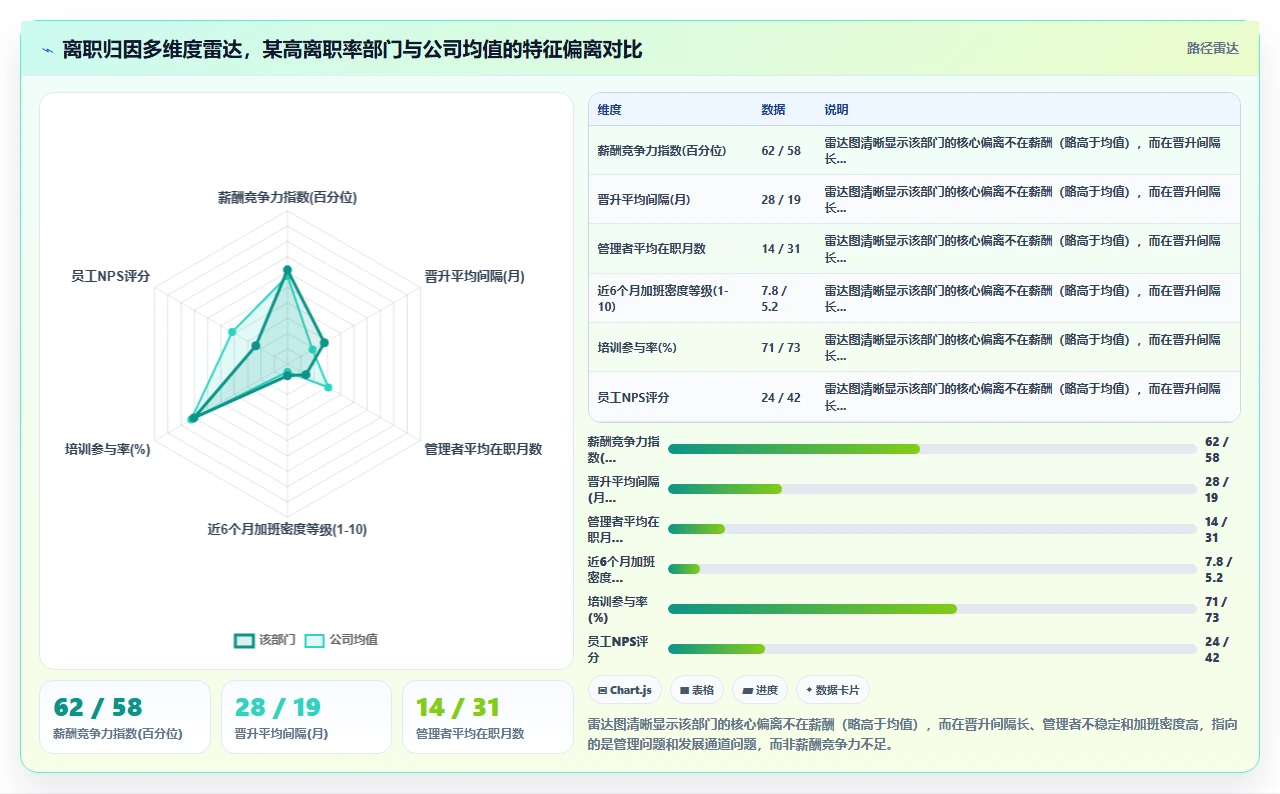The height and width of the screenshot is (794, 1280).
Task: Click the 晋升平均间隔 progress bar
Action: pyautogui.click(x=932, y=489)
